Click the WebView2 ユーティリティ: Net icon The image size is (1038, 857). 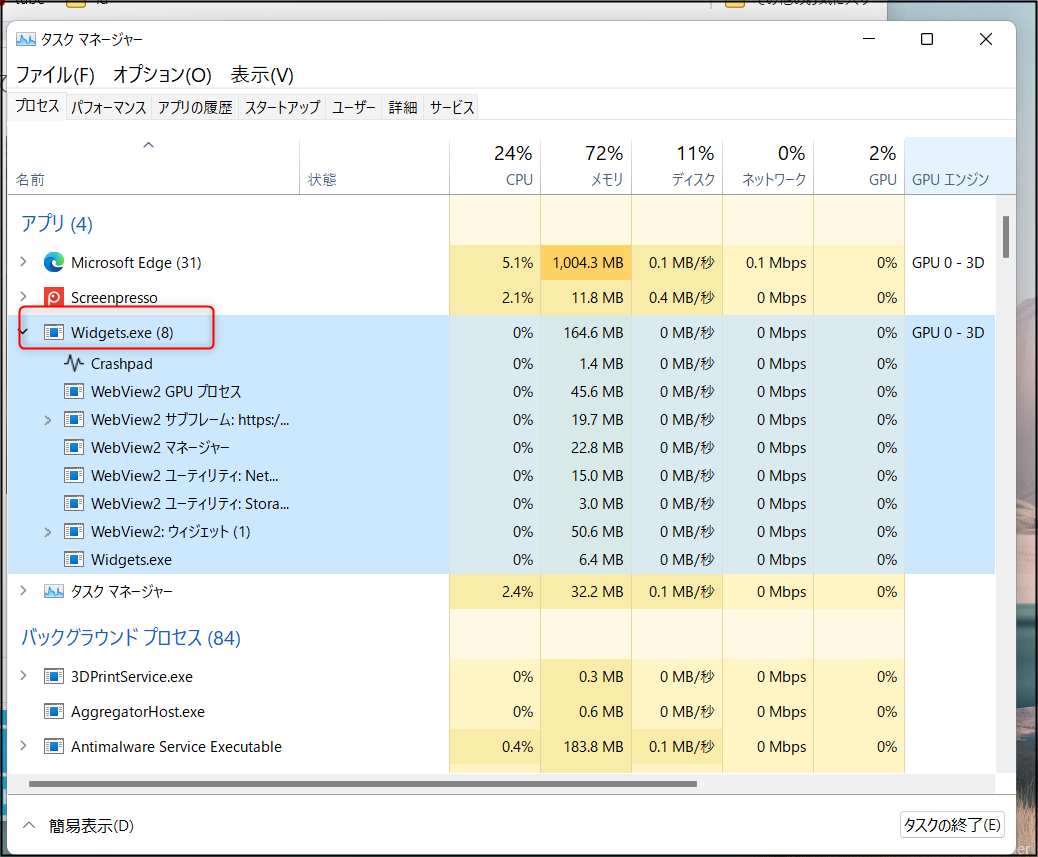click(73, 475)
